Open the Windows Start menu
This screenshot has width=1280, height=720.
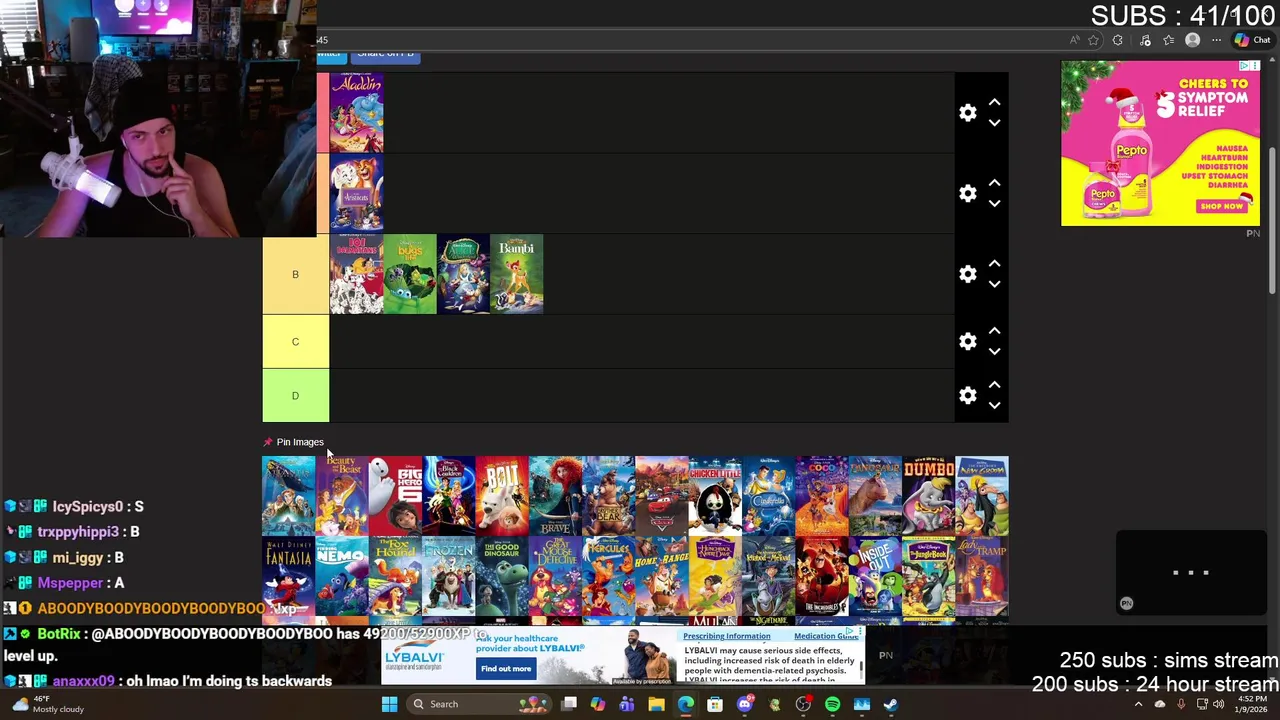click(x=389, y=704)
